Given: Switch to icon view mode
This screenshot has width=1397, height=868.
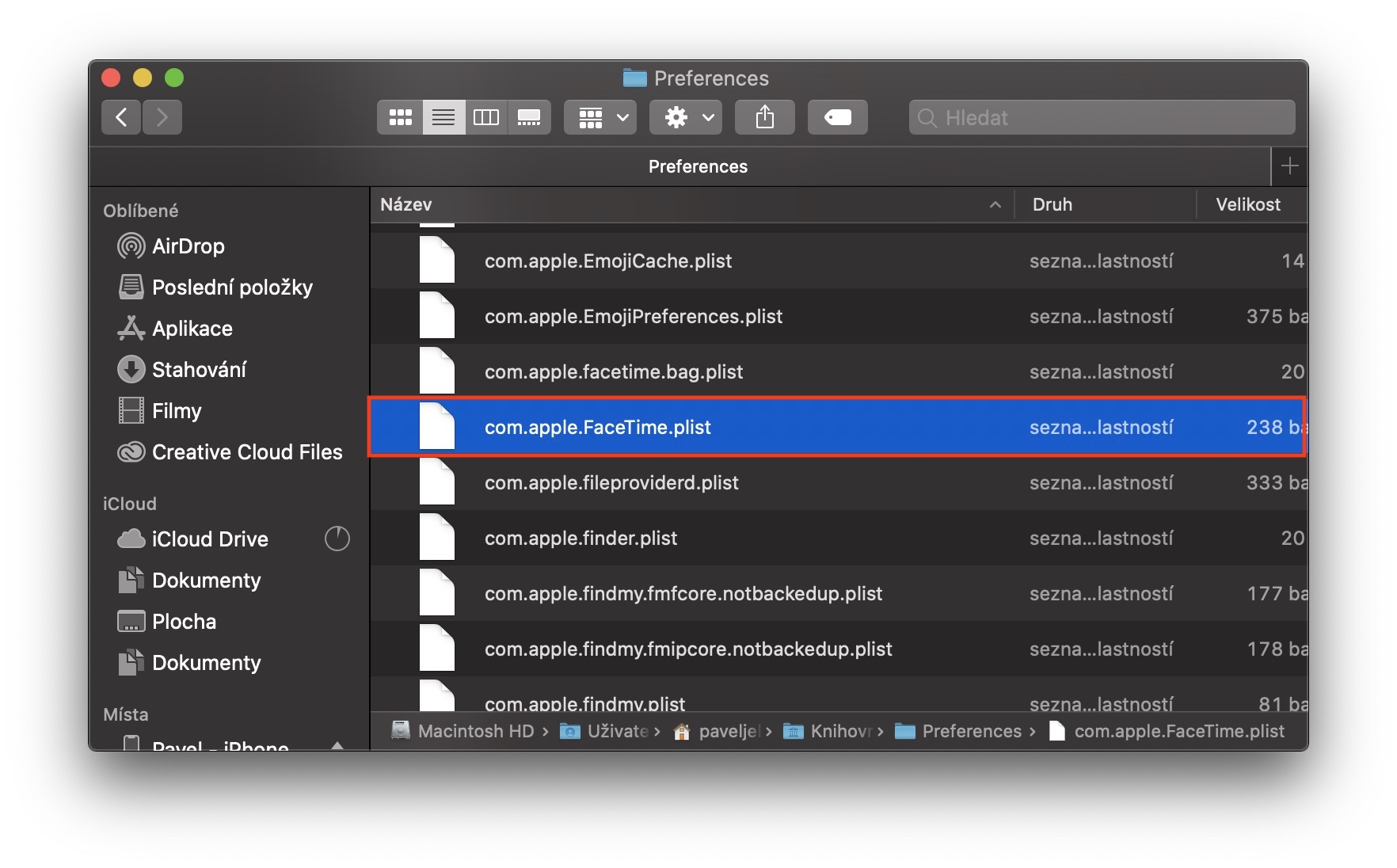Looking at the screenshot, I should pos(400,117).
